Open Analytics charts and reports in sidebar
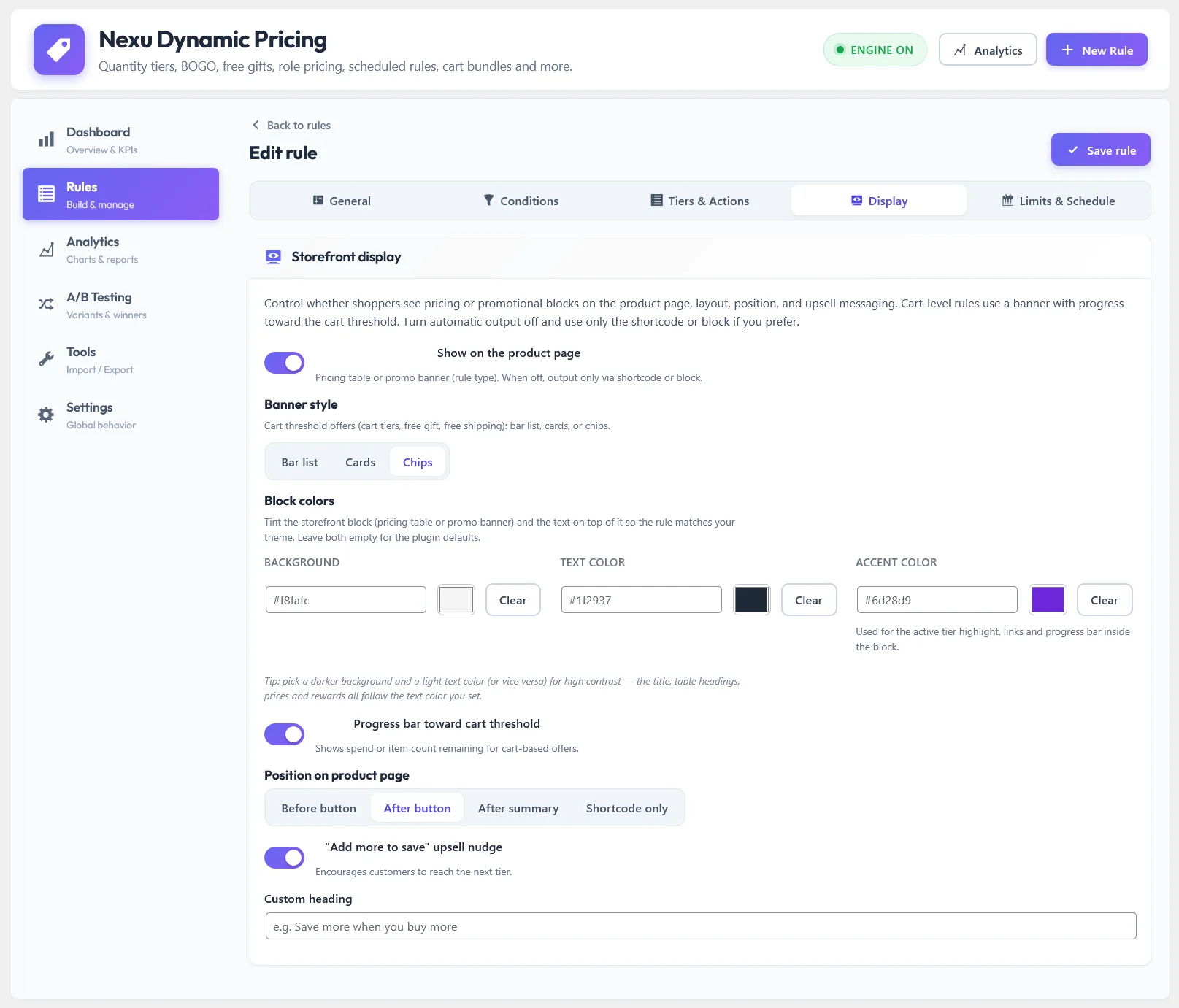This screenshot has width=1179, height=1008. point(120,250)
